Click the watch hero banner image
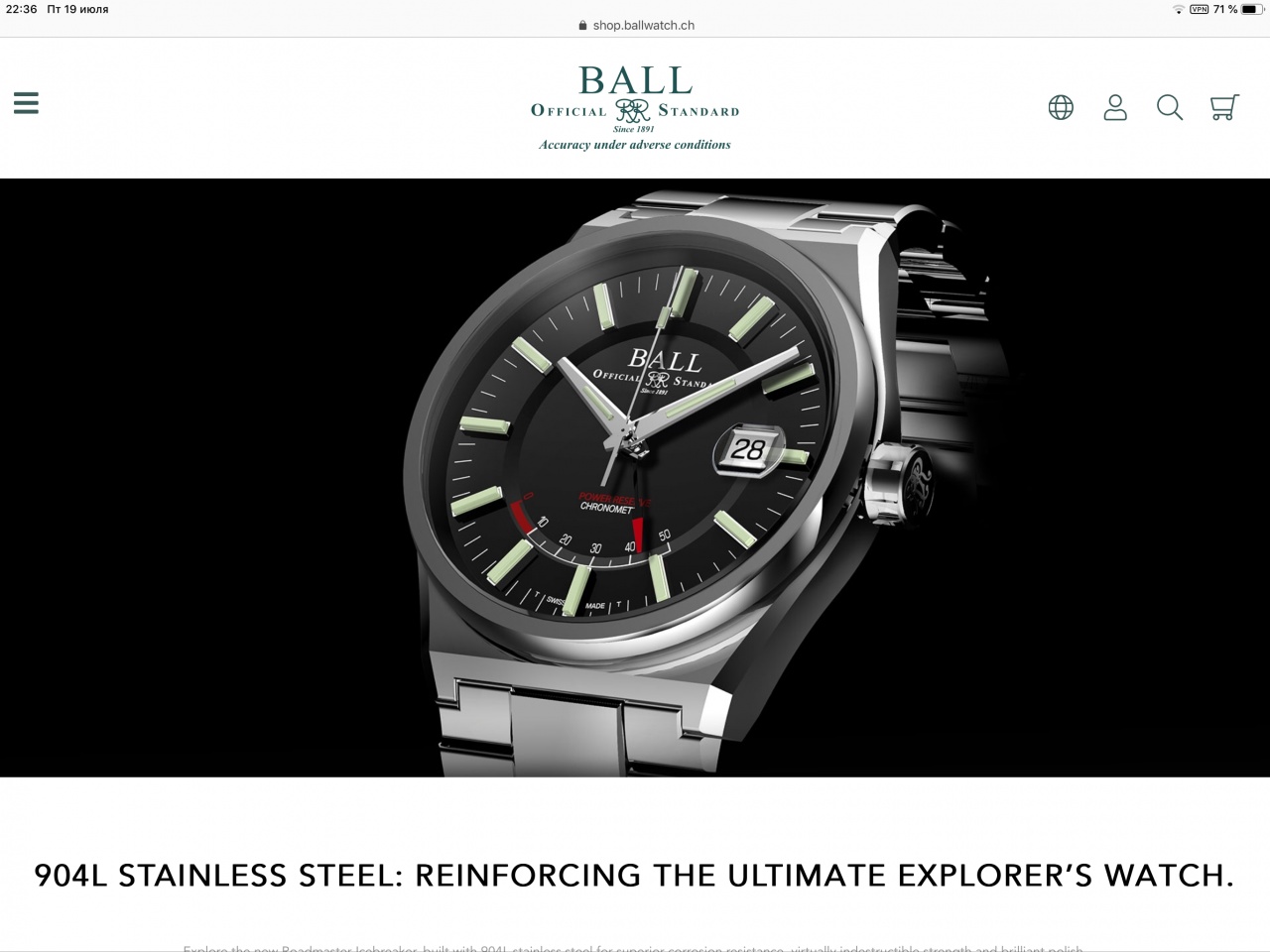This screenshot has width=1270, height=952. click(x=635, y=477)
